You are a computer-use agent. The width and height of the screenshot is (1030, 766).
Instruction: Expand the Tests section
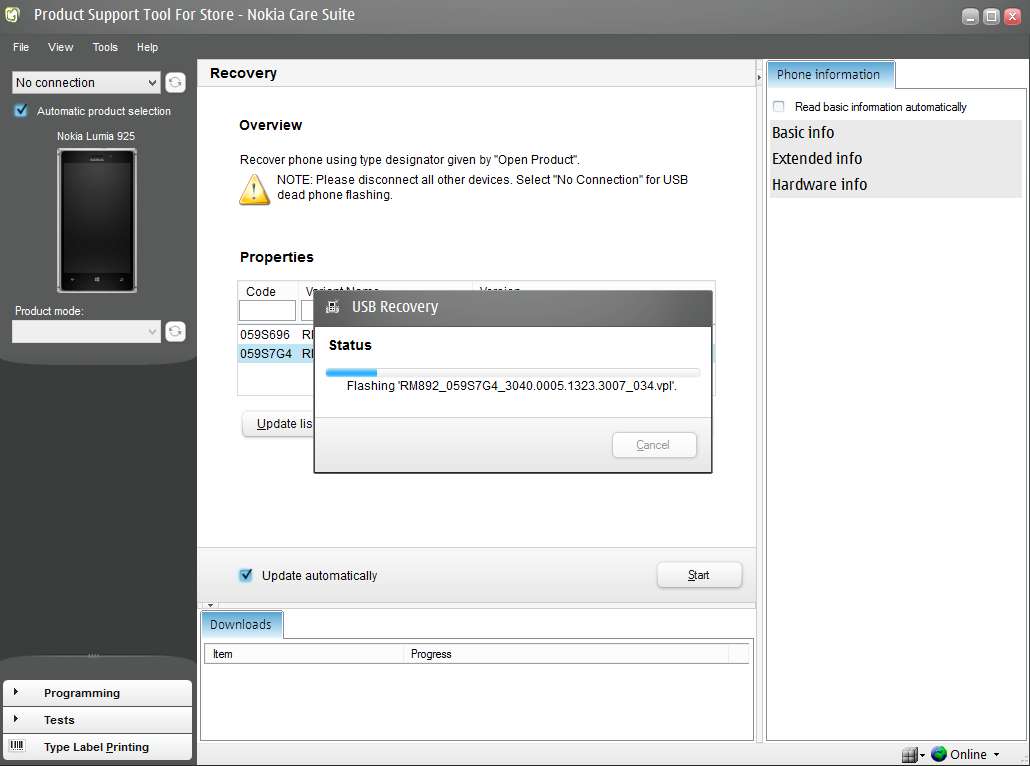pyautogui.click(x=97, y=720)
